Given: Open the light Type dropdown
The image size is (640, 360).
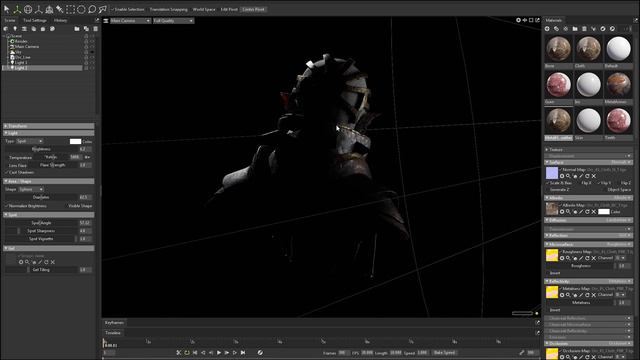Looking at the screenshot, I should [29, 141].
